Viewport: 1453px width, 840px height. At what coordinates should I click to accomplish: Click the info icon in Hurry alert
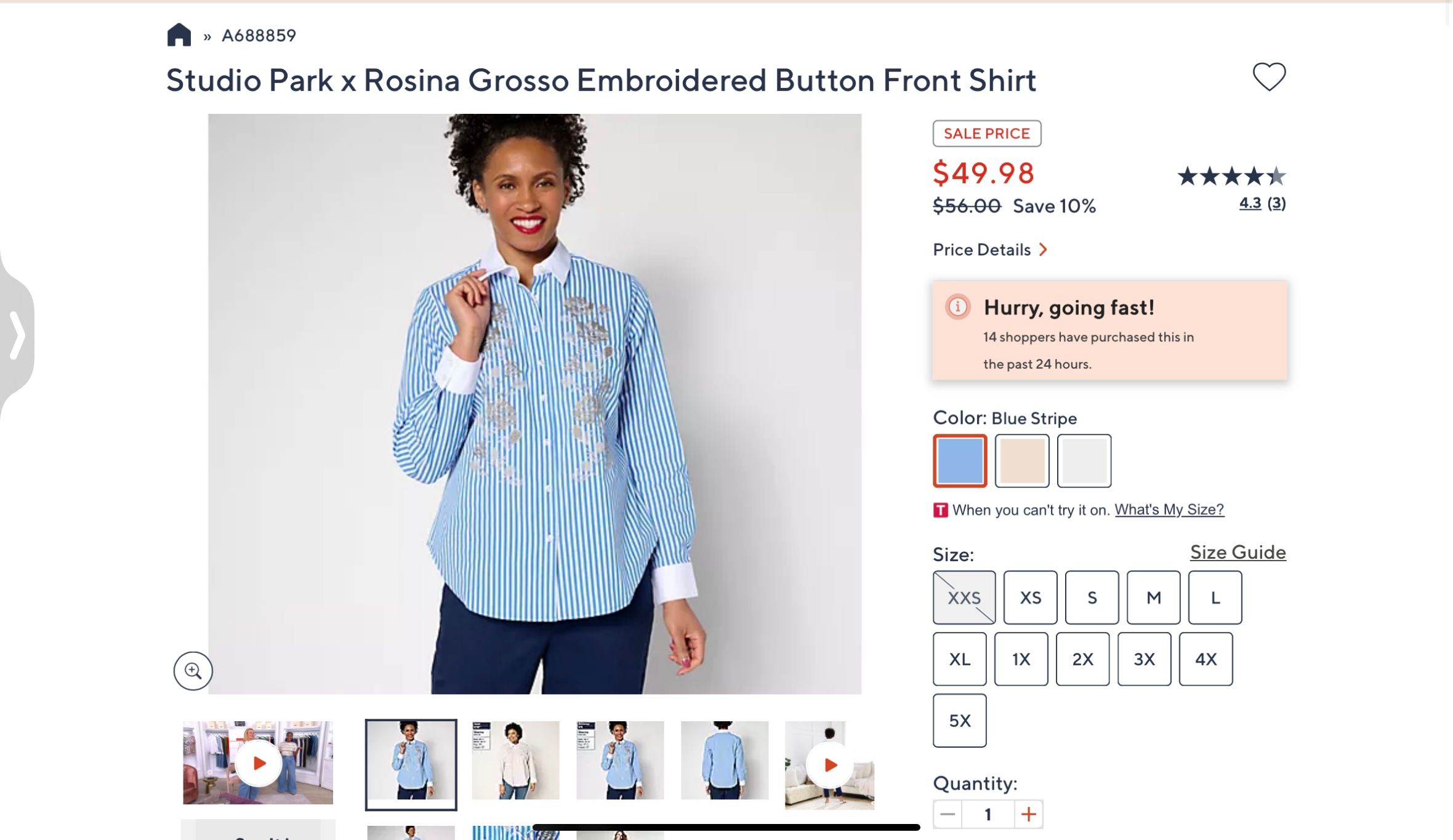tap(957, 306)
